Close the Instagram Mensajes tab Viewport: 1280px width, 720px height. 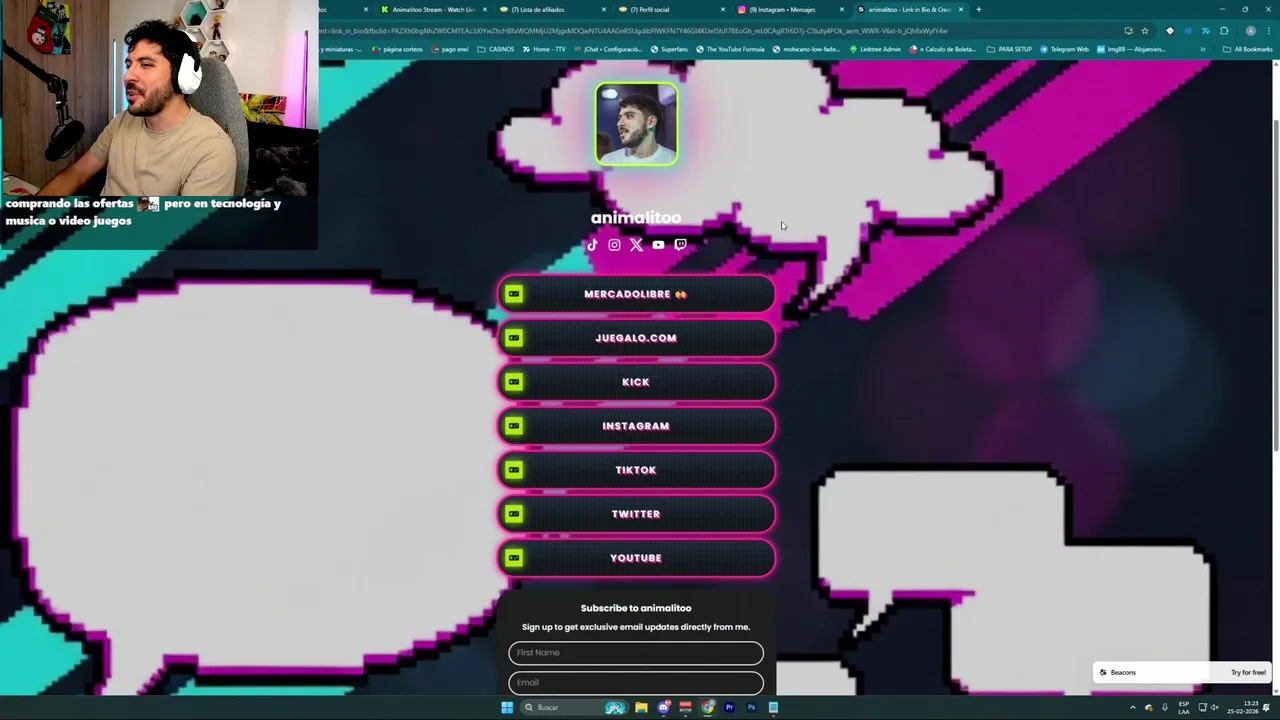842,10
